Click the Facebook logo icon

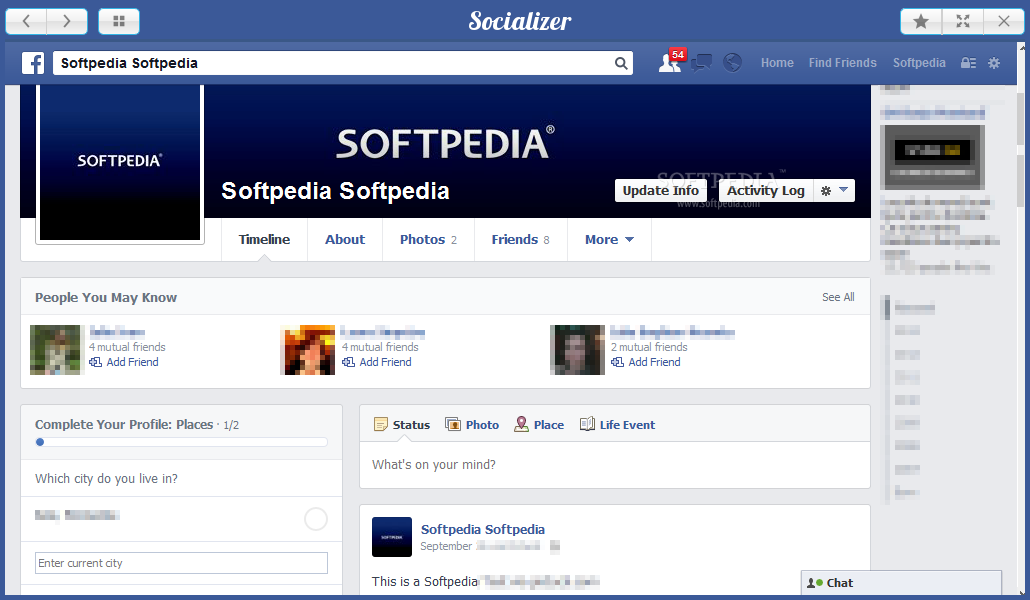pos(33,63)
